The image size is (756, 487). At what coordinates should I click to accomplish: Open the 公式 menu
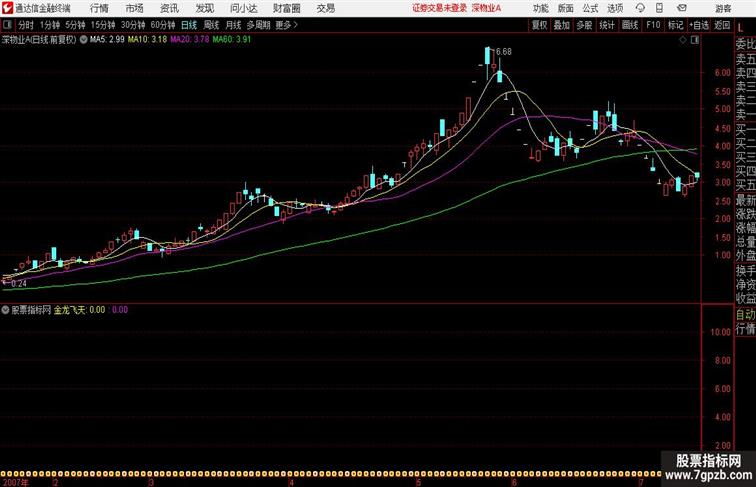click(x=590, y=8)
